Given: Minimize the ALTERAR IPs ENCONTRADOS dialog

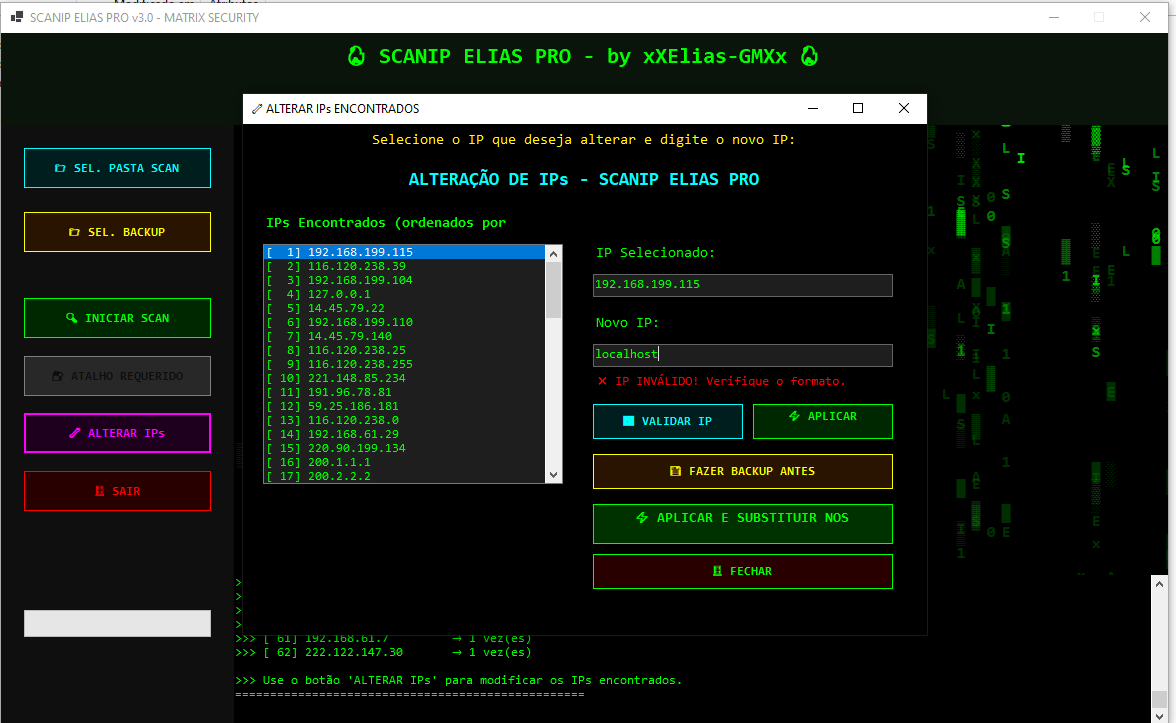Looking at the screenshot, I should (x=812, y=108).
